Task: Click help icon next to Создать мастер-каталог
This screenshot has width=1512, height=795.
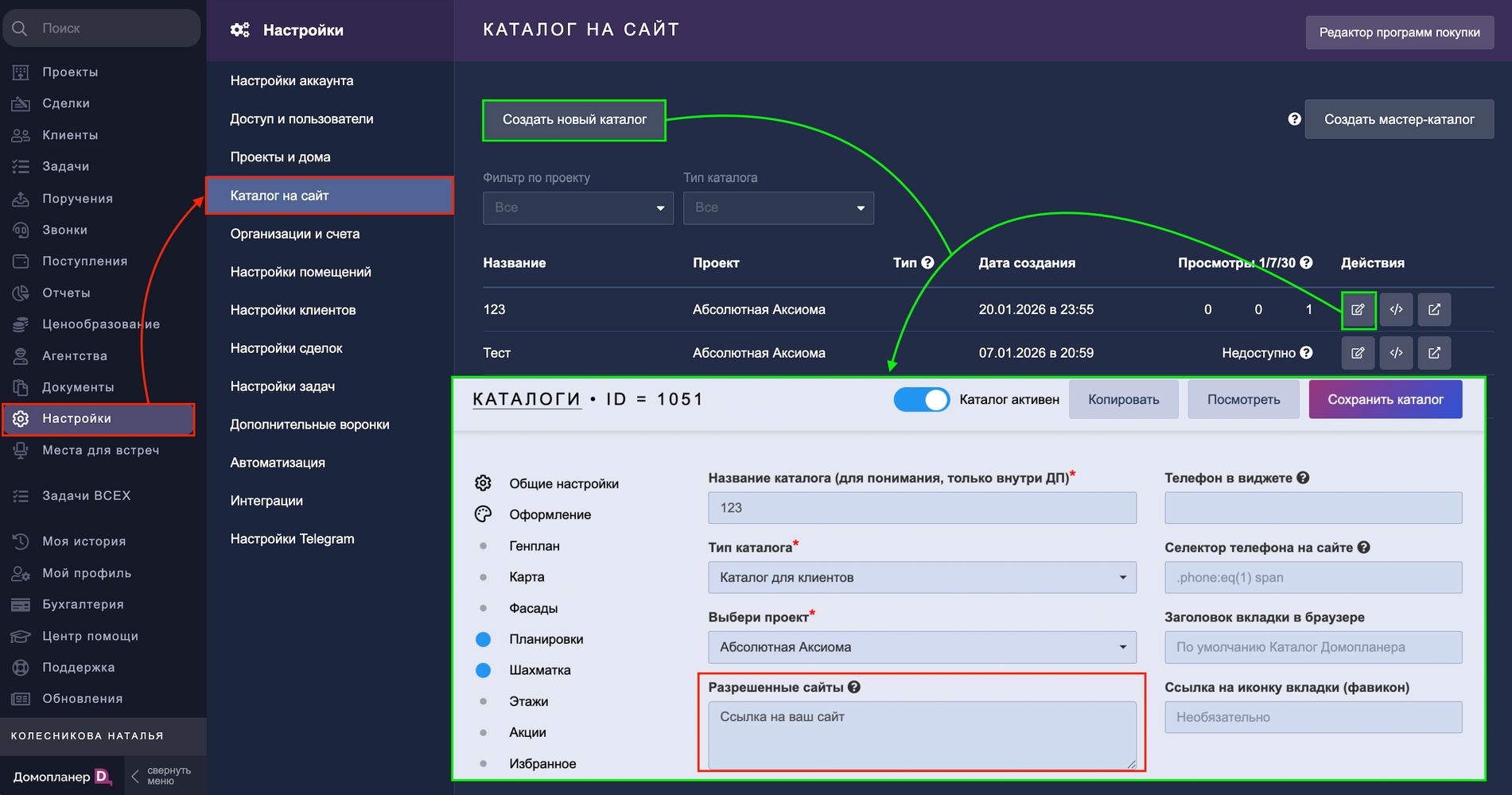Action: click(x=1294, y=119)
